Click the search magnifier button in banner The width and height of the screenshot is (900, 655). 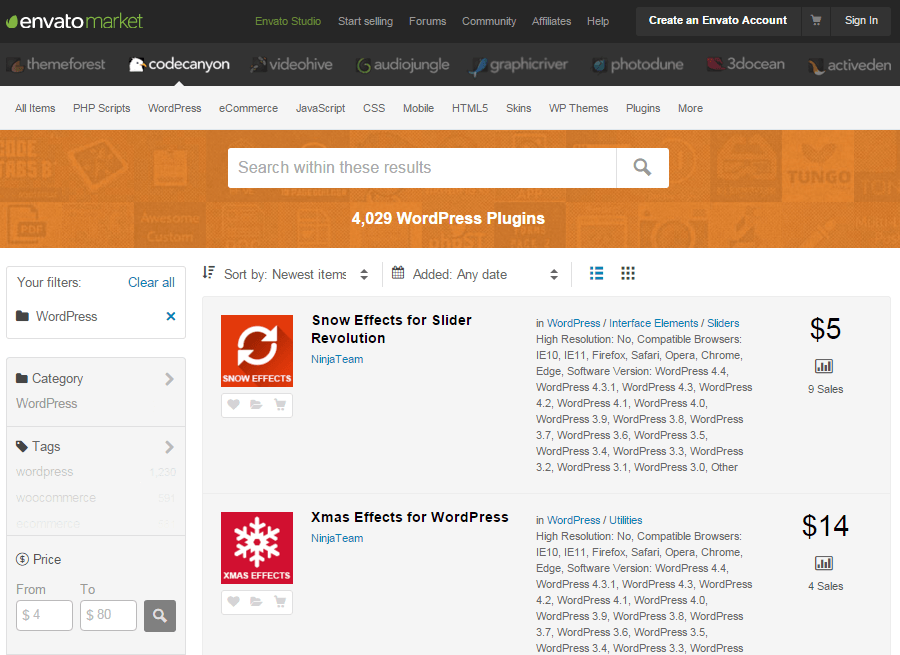point(642,168)
